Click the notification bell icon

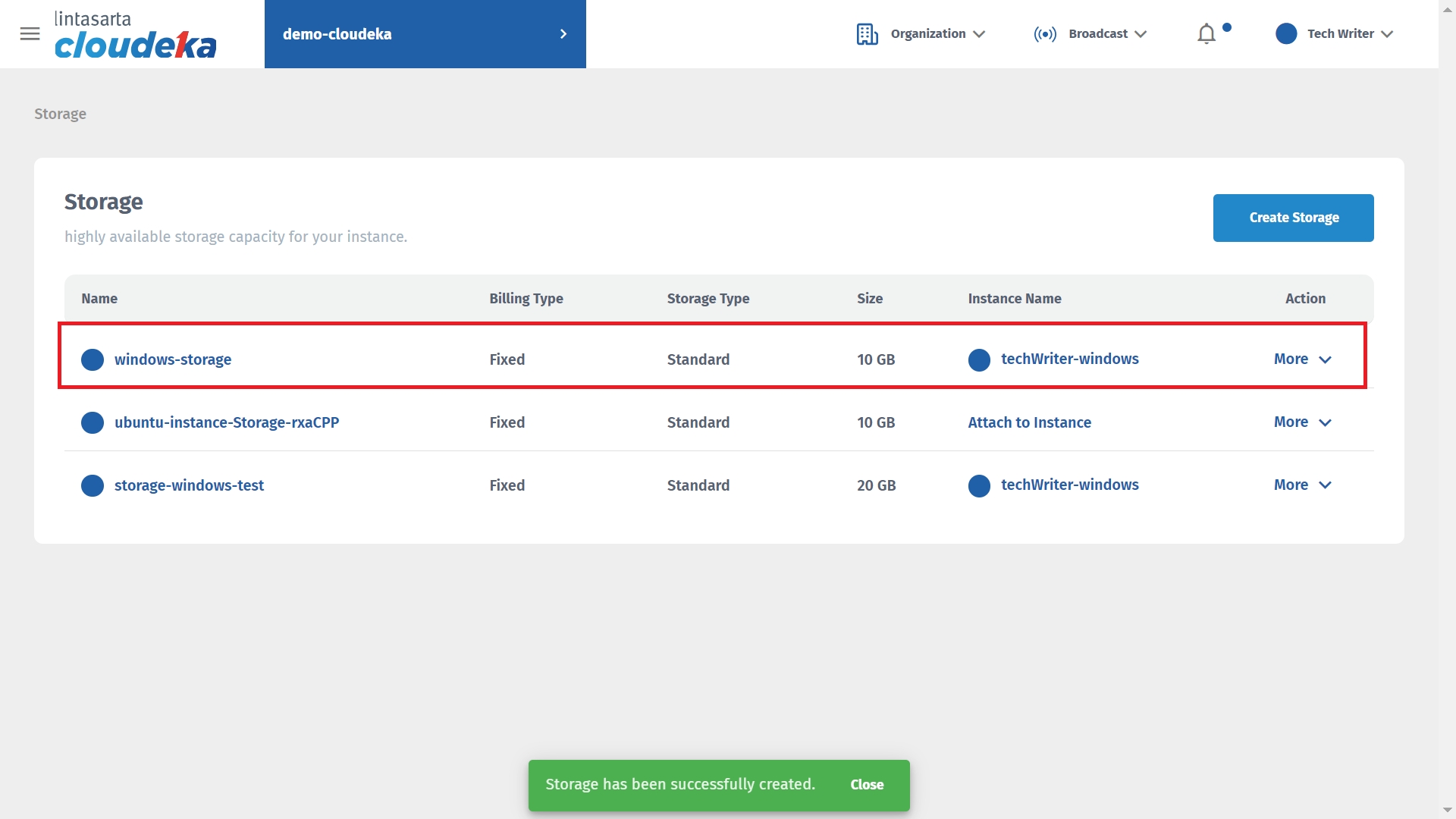[1206, 34]
